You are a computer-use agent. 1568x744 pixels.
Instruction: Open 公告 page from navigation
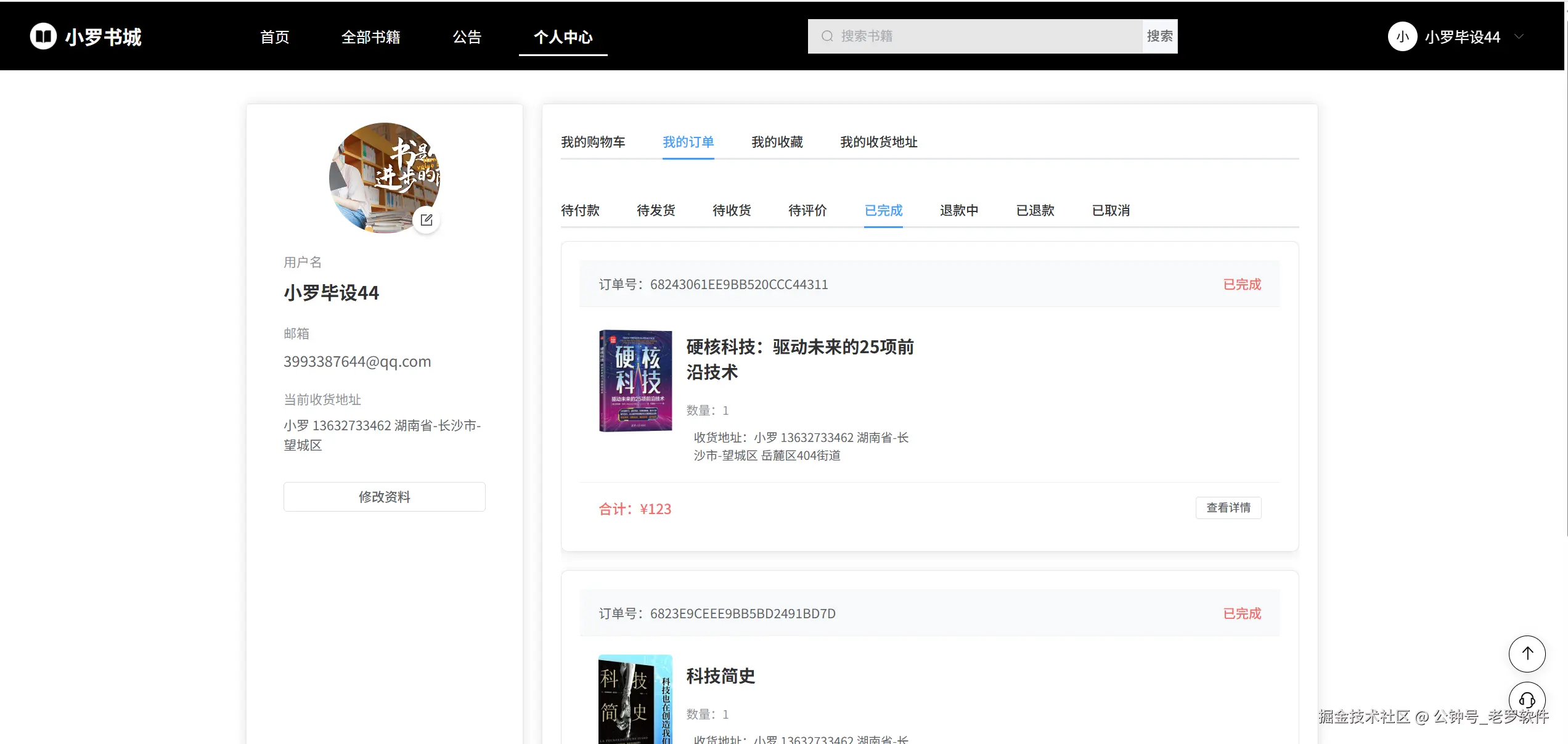click(x=467, y=37)
